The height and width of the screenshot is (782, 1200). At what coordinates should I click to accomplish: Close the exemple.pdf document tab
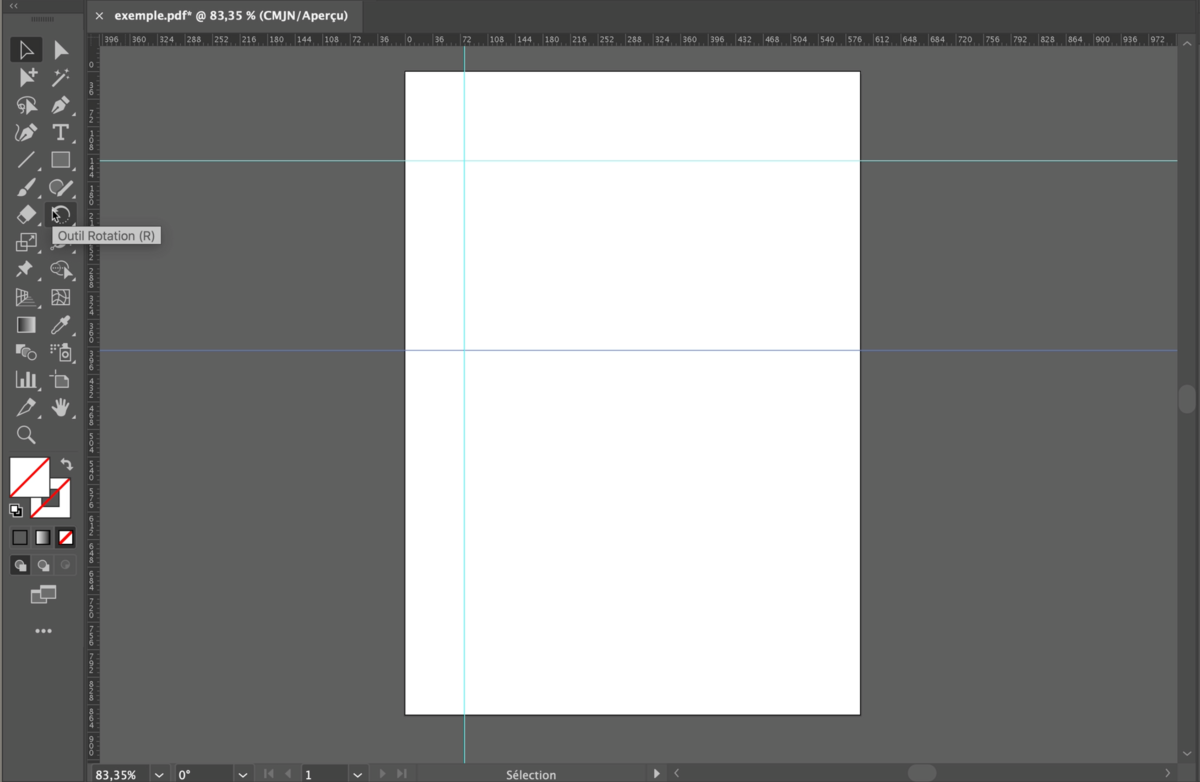pyautogui.click(x=99, y=16)
